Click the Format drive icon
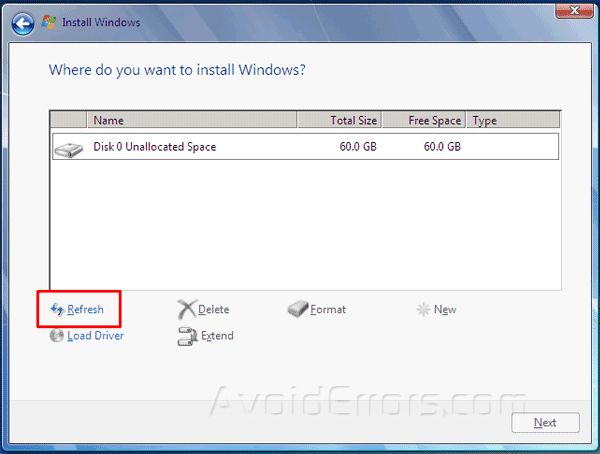This screenshot has height=454, width=600. pyautogui.click(x=298, y=309)
